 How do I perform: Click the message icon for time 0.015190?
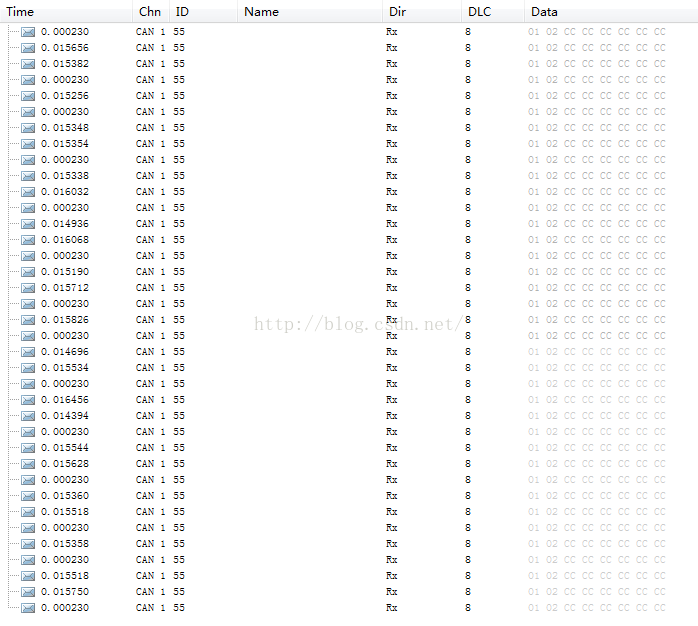point(28,272)
